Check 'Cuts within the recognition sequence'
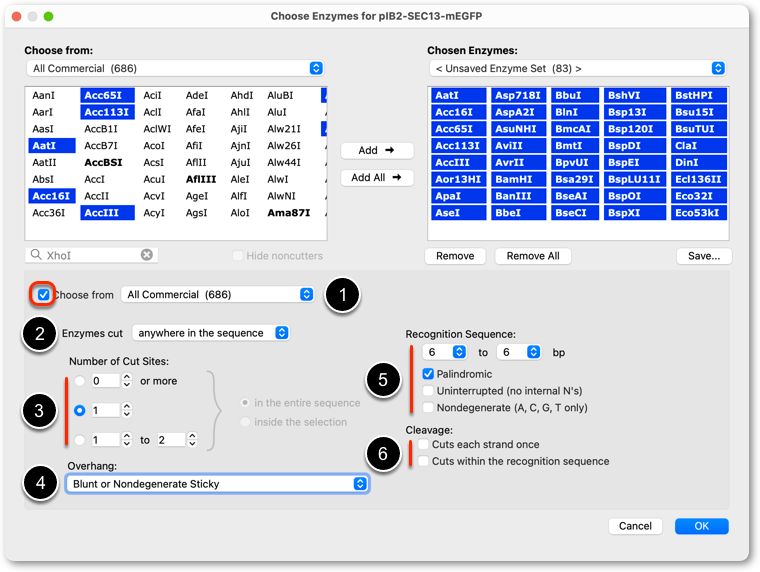This screenshot has height=572, width=760. (424, 461)
